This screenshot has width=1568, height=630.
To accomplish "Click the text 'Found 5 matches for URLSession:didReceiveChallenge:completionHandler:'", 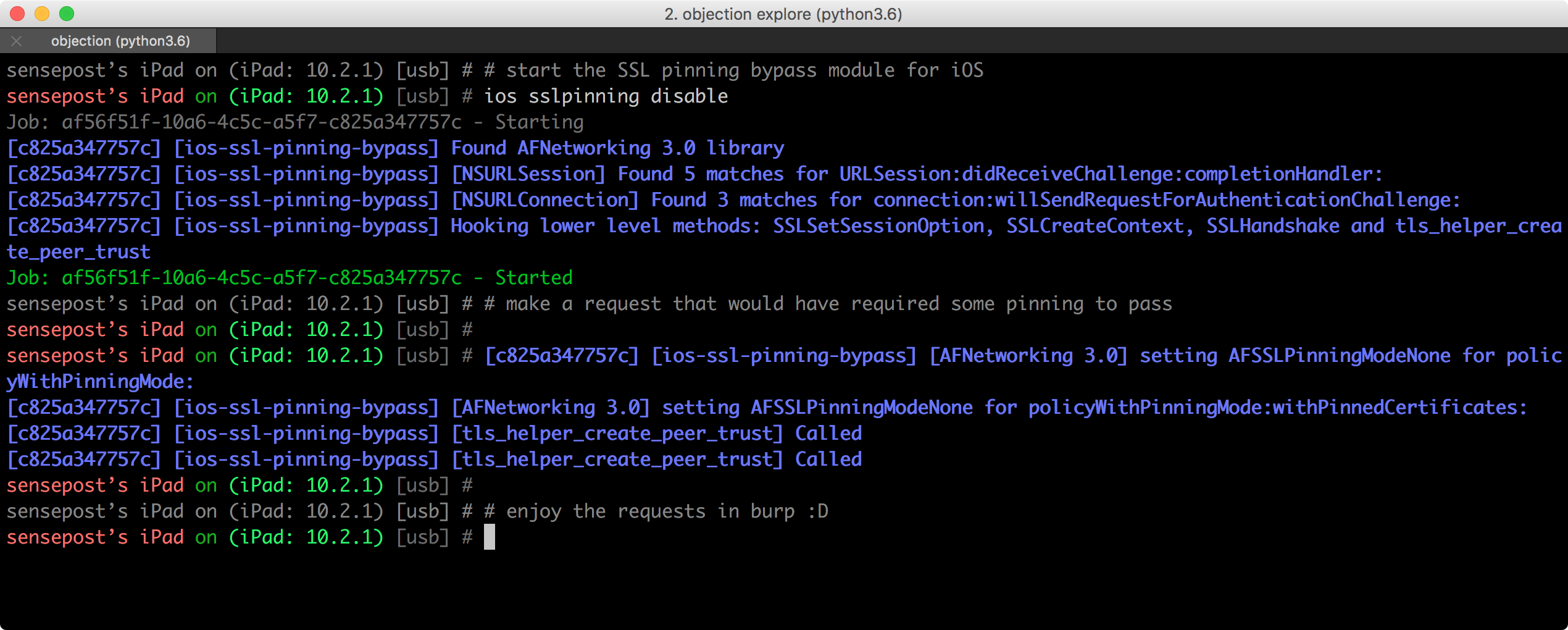I will pos(1000,174).
